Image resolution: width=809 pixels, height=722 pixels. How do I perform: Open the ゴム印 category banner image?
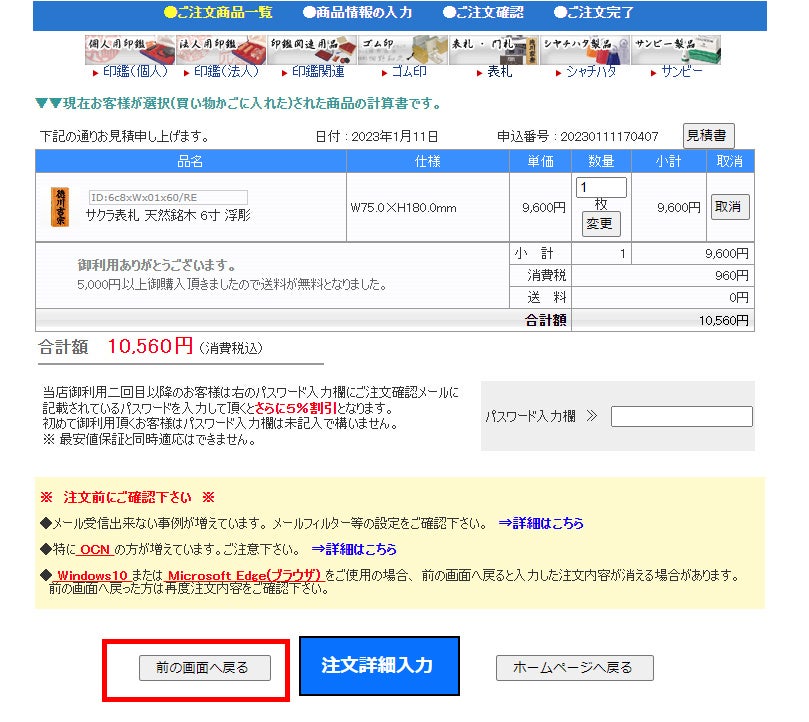pos(403,50)
